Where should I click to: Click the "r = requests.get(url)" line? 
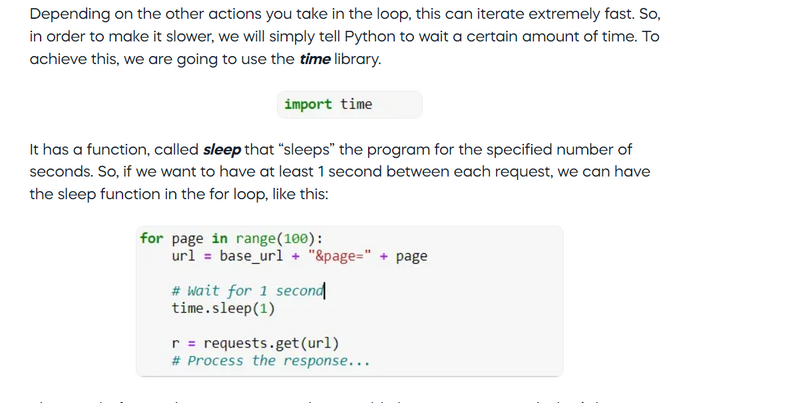click(x=255, y=343)
